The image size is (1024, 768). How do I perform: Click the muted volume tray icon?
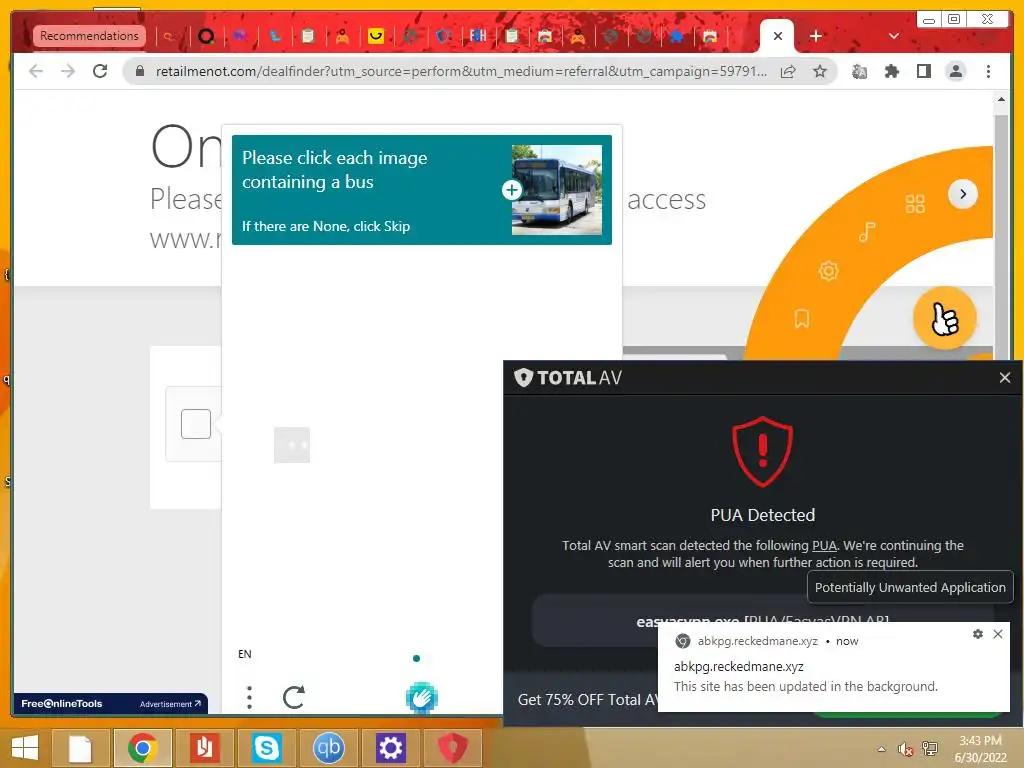[905, 749]
